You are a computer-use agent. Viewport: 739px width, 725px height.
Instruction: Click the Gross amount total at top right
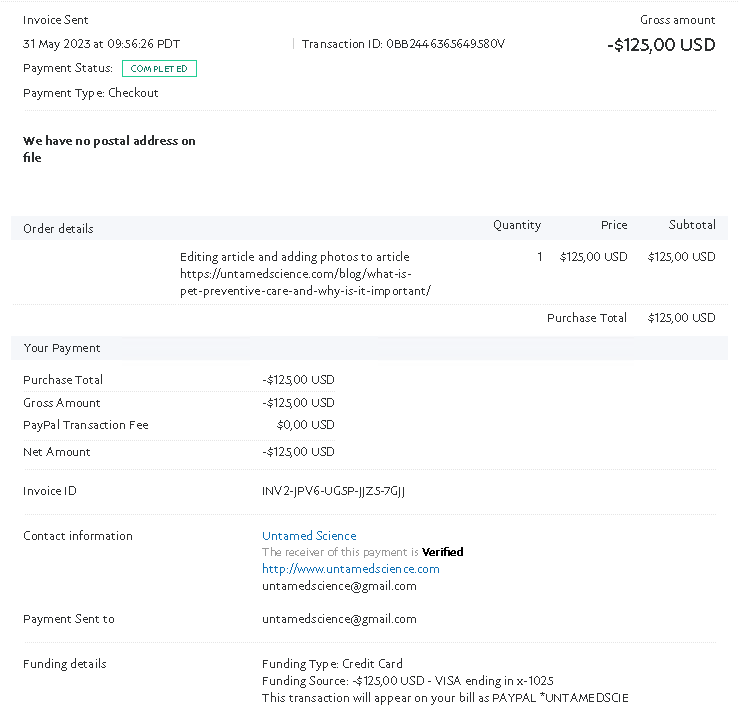click(x=661, y=45)
